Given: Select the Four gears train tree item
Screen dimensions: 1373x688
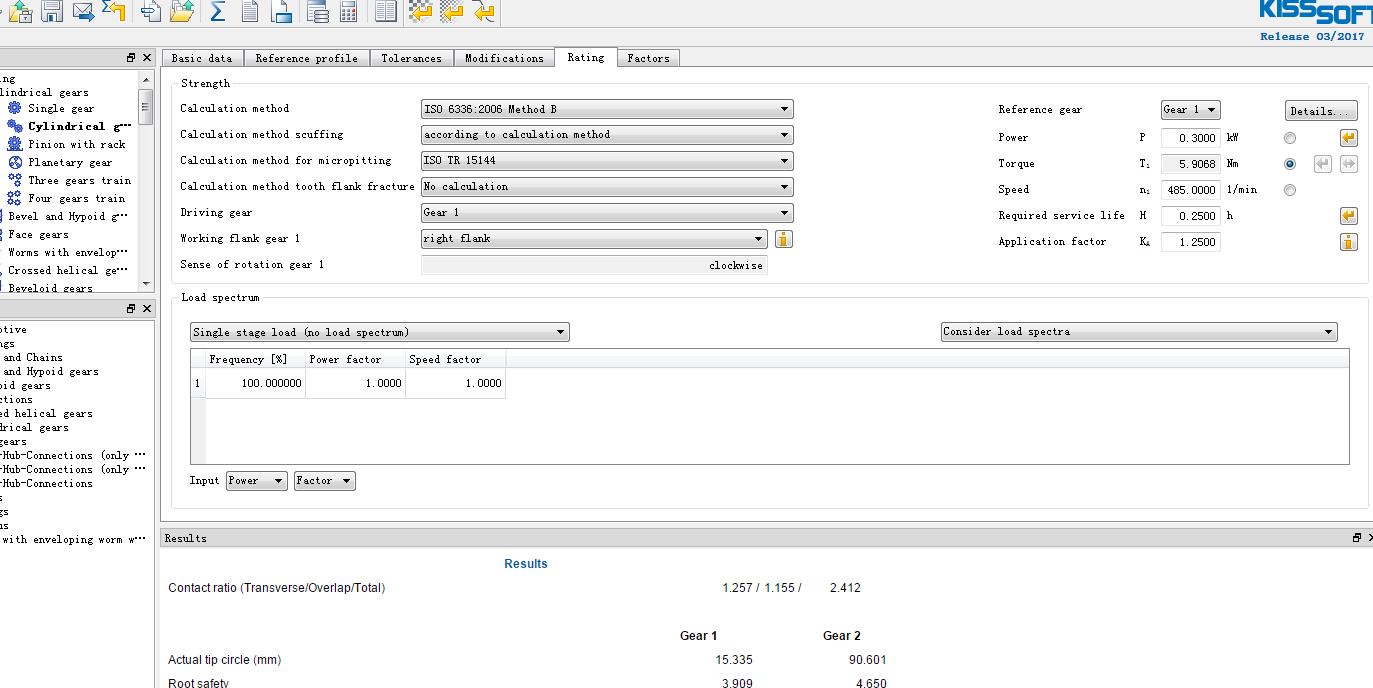Looking at the screenshot, I should tap(78, 198).
